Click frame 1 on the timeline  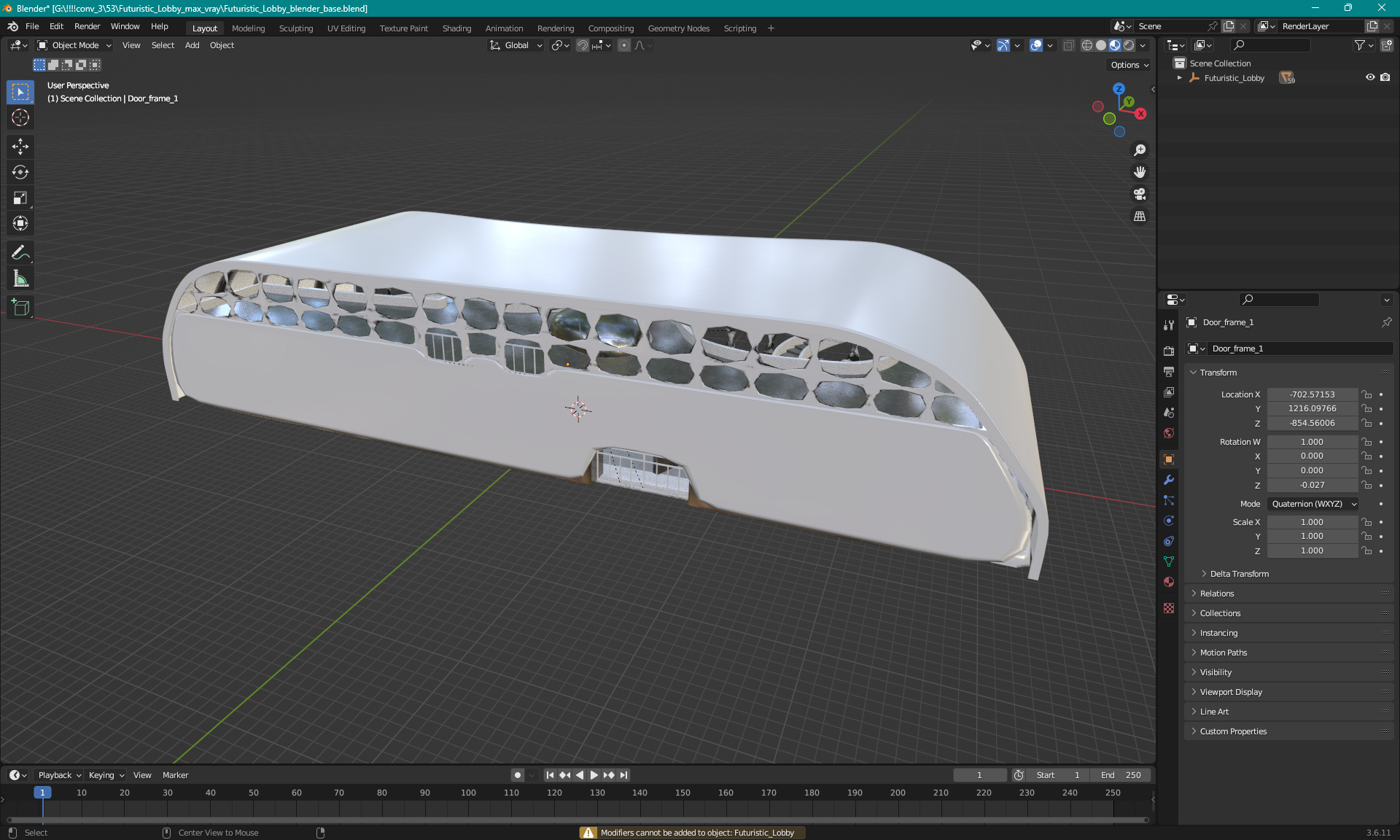point(42,792)
